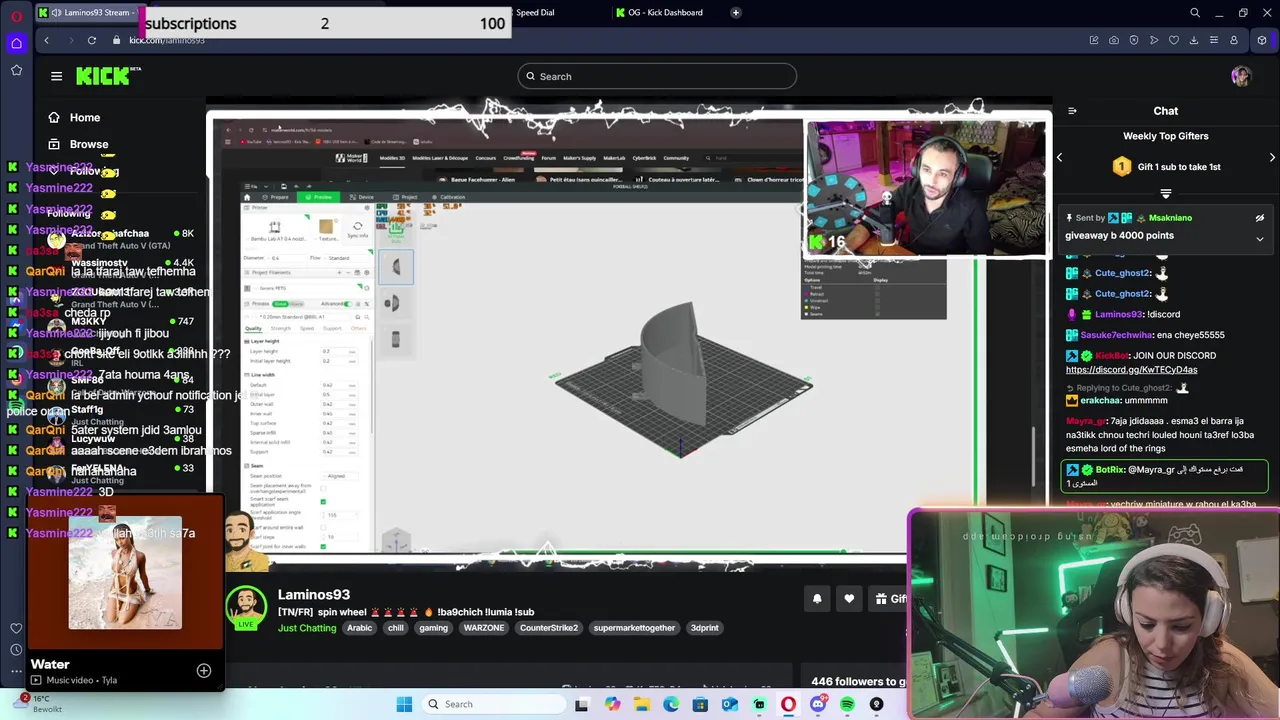Open Microsoft Store from taskbar
1280x720 pixels.
(700, 704)
